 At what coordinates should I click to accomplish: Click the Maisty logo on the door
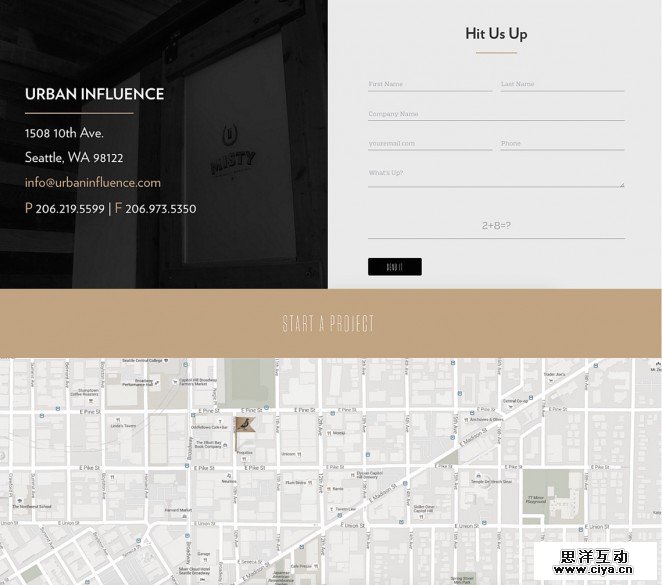pos(233,148)
